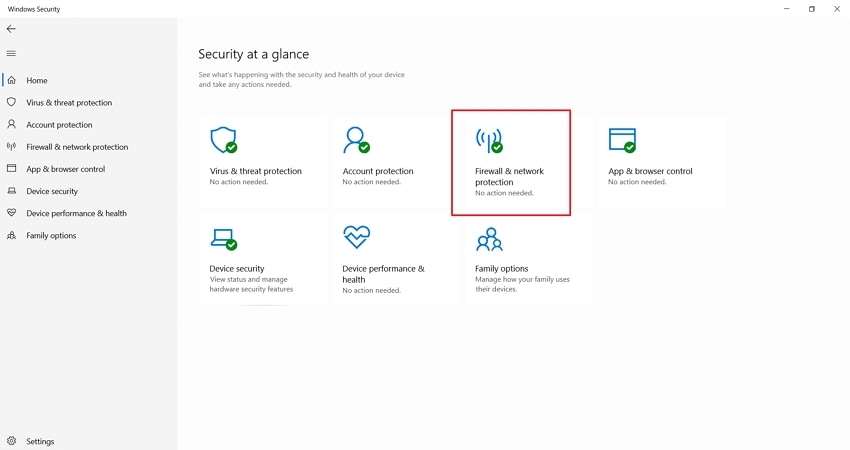This screenshot has width=850, height=450.
Task: Click the family icon beside Family options in sidebar
Action: 11,235
